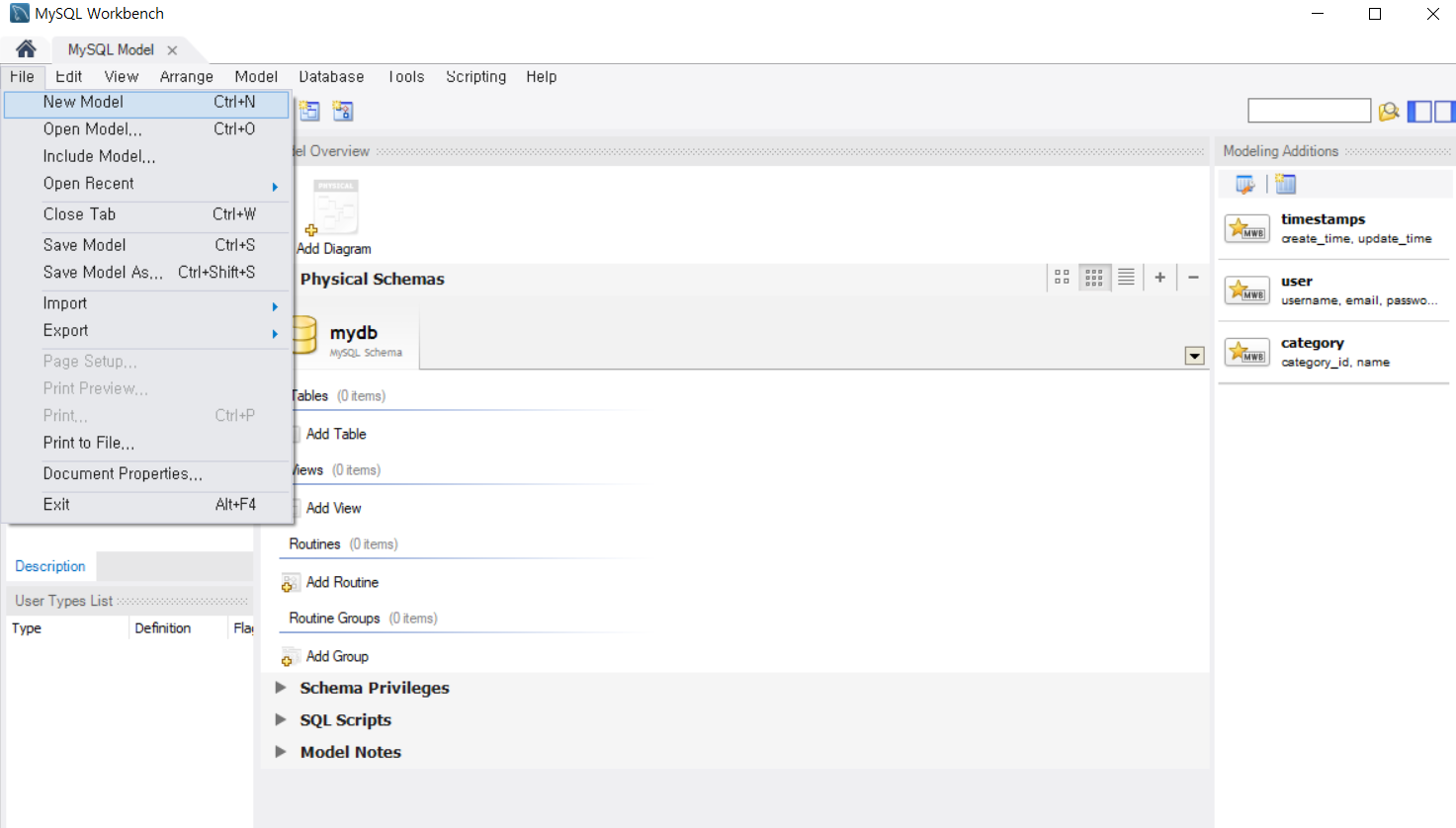Screen dimensions: 1456x828
Task: Click the Routine Groups heading
Action: coord(334,619)
